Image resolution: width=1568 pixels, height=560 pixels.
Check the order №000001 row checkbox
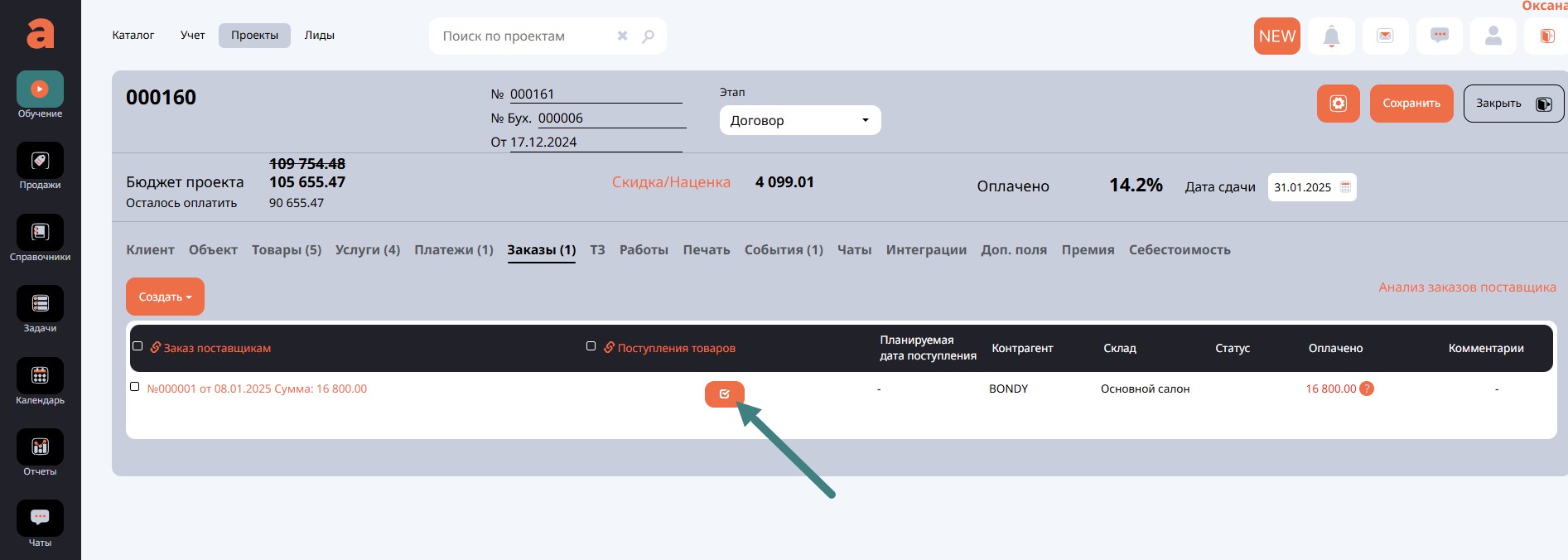[135, 387]
